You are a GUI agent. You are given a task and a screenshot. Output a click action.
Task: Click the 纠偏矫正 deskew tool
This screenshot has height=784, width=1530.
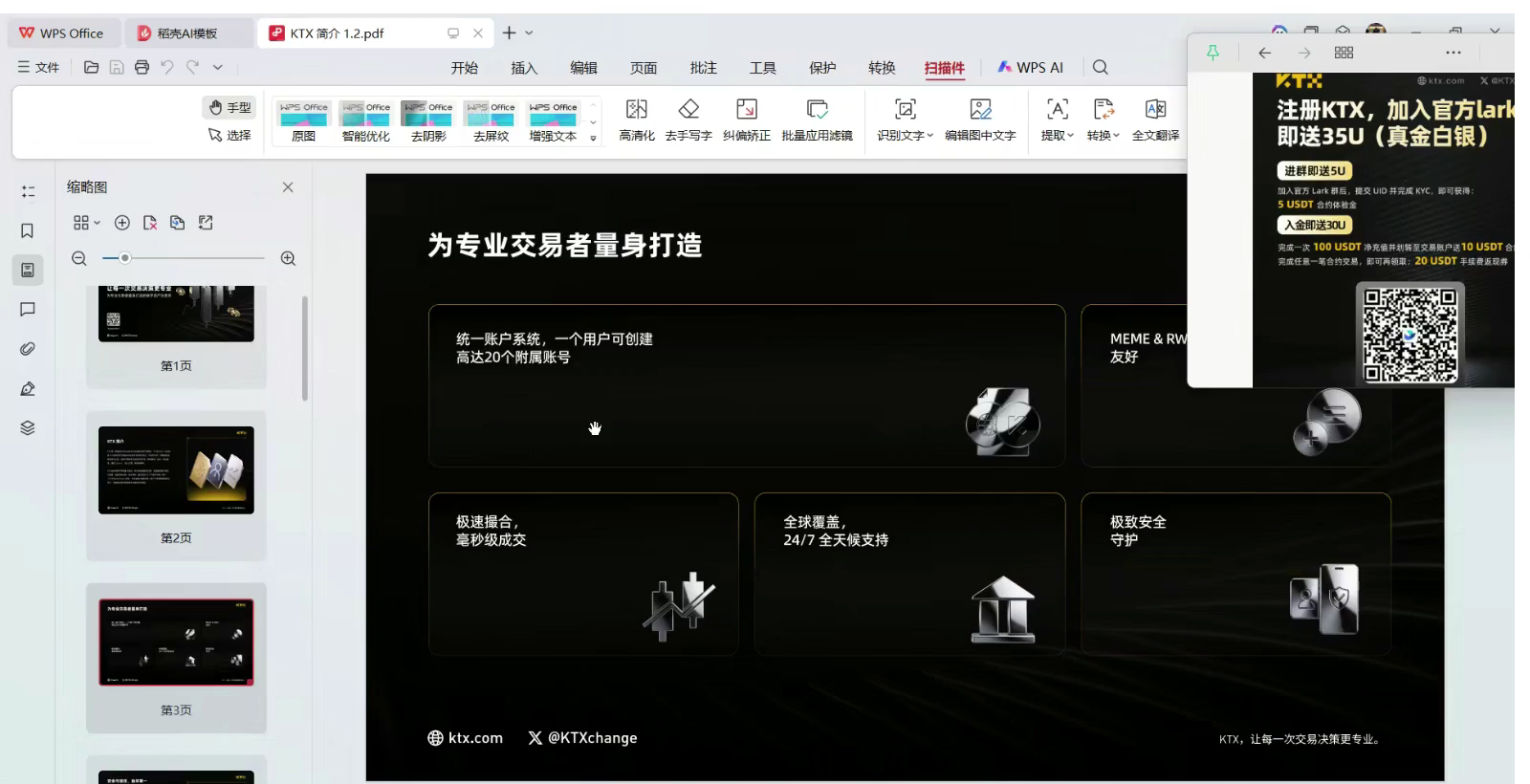coord(747,120)
